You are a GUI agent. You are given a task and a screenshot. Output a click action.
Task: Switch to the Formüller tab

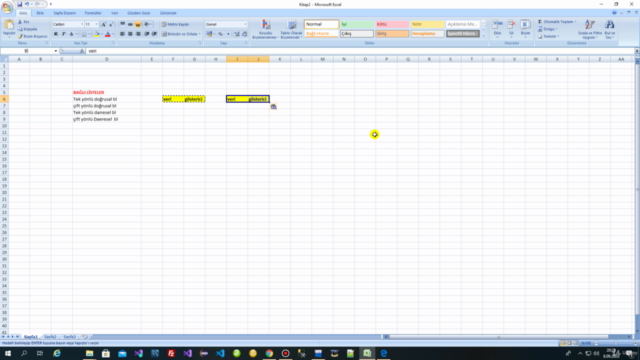tap(93, 13)
